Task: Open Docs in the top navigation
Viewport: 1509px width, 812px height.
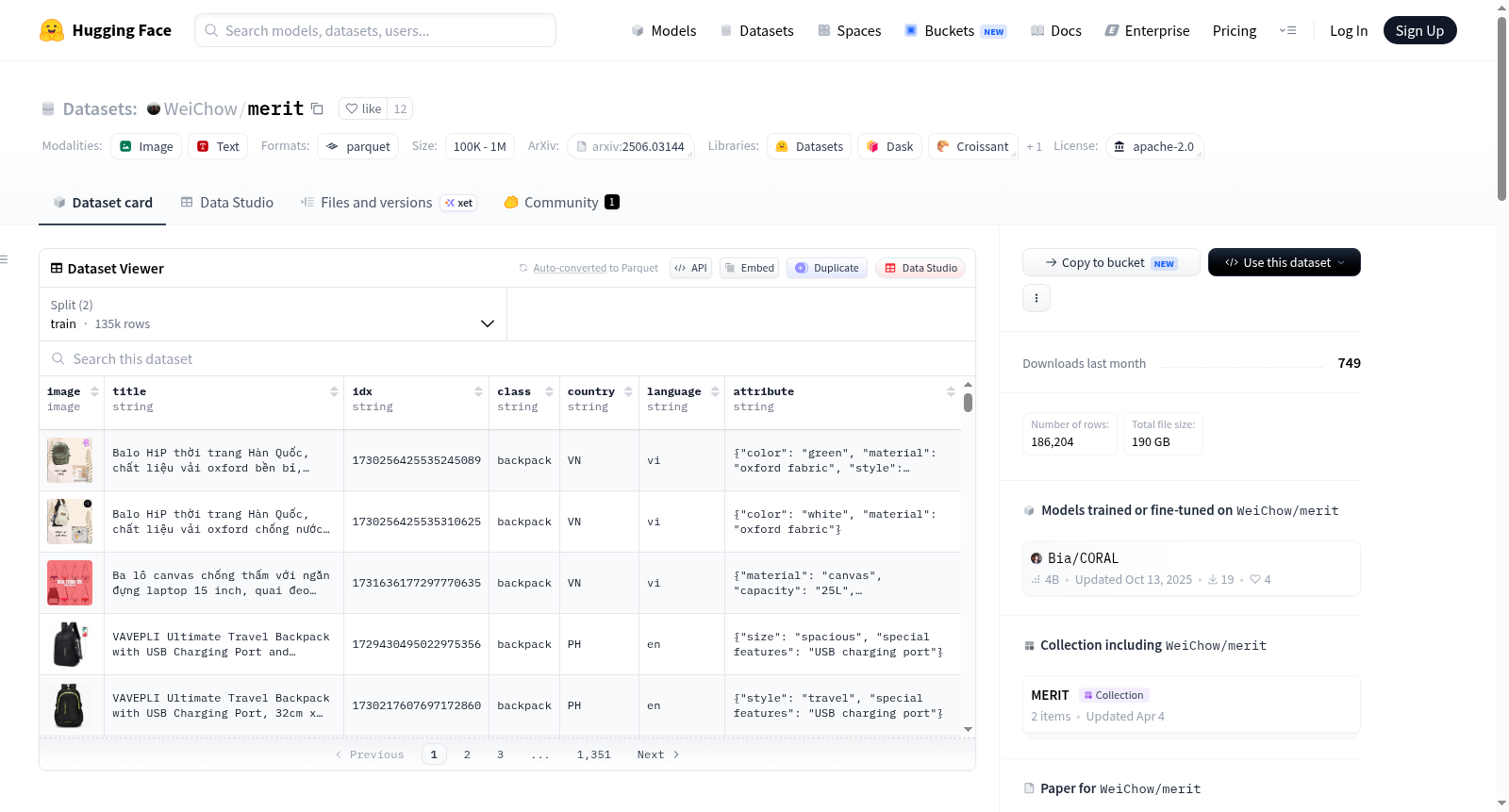Action: 1056,31
